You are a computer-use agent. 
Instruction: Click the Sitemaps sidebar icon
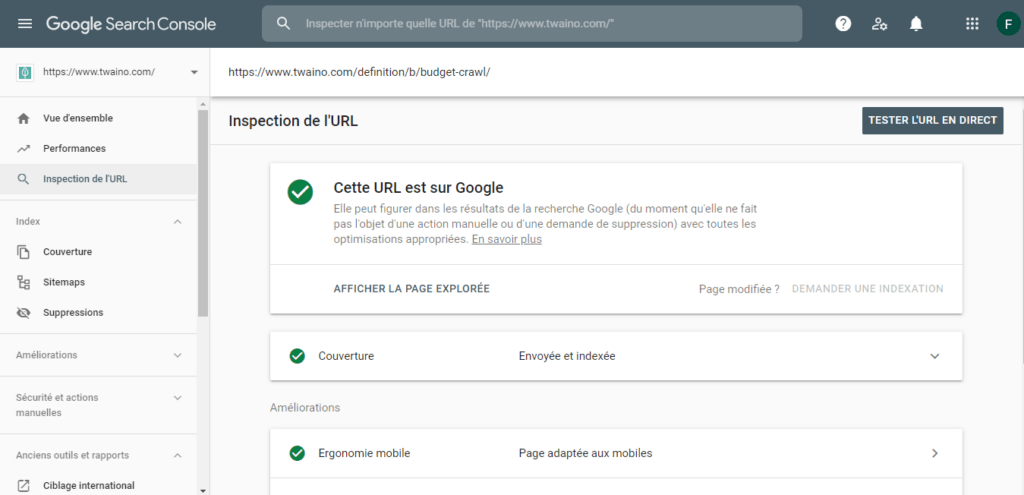pos(24,283)
